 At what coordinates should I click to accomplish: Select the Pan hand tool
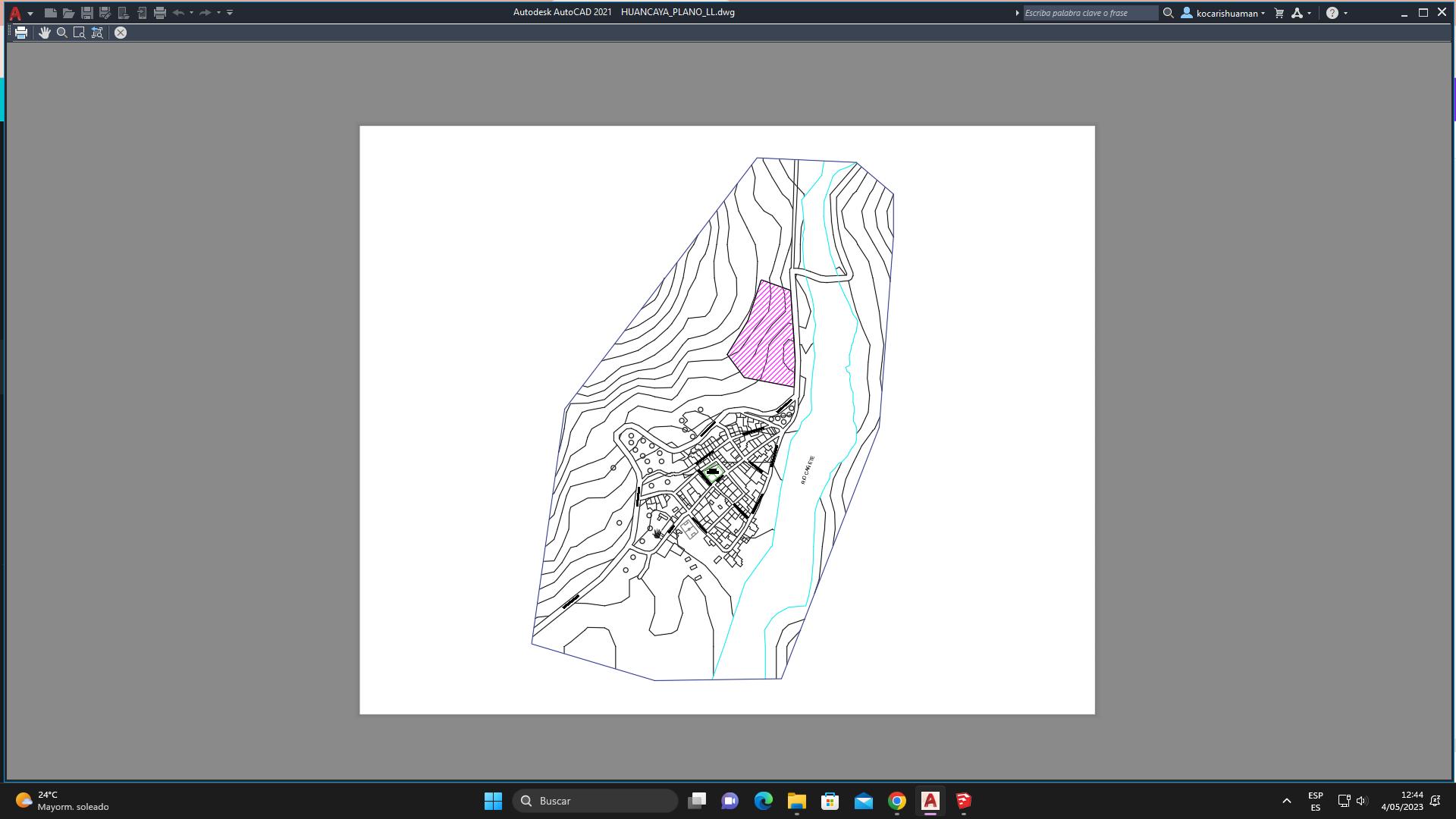(x=45, y=33)
